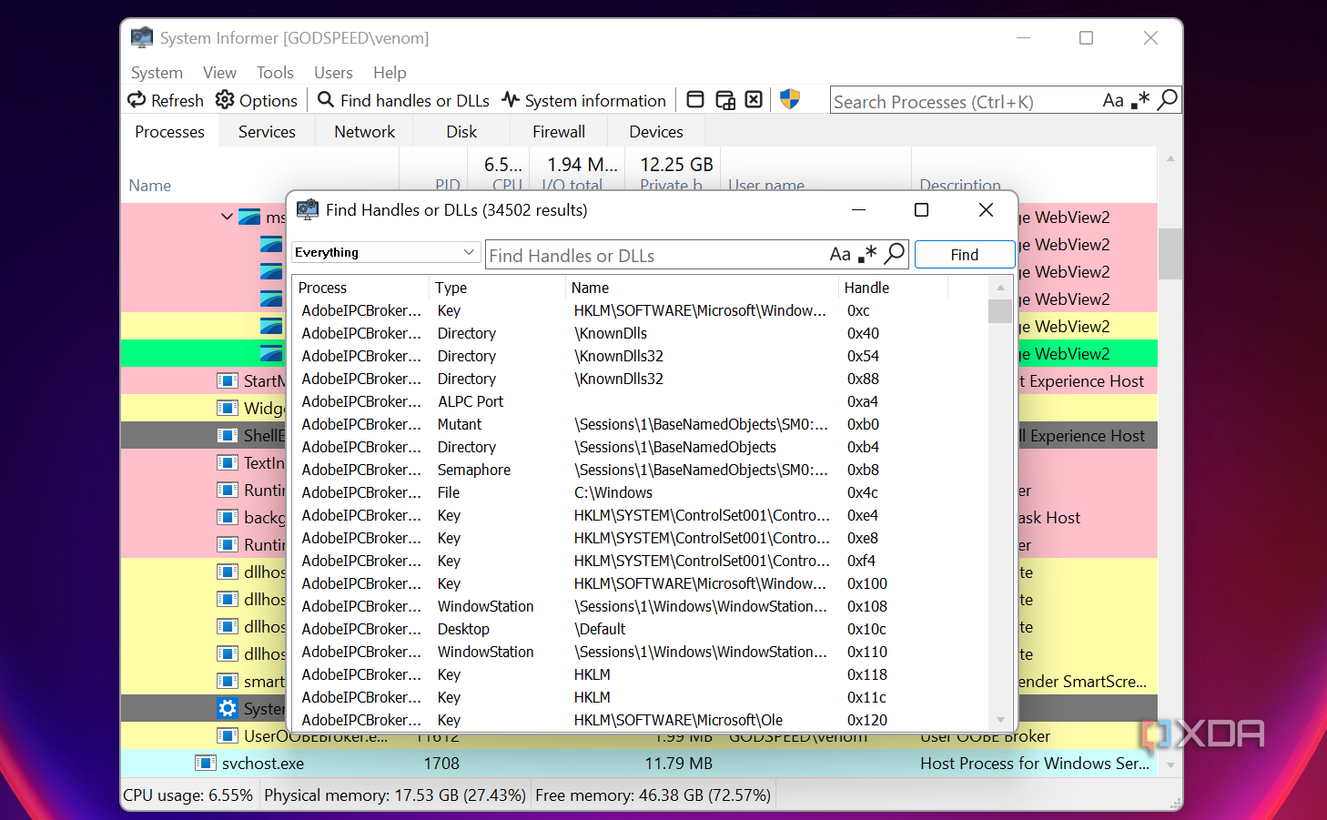The width and height of the screenshot is (1327, 820).
Task: Click the Physical memory status bar entry
Action: click(x=395, y=795)
